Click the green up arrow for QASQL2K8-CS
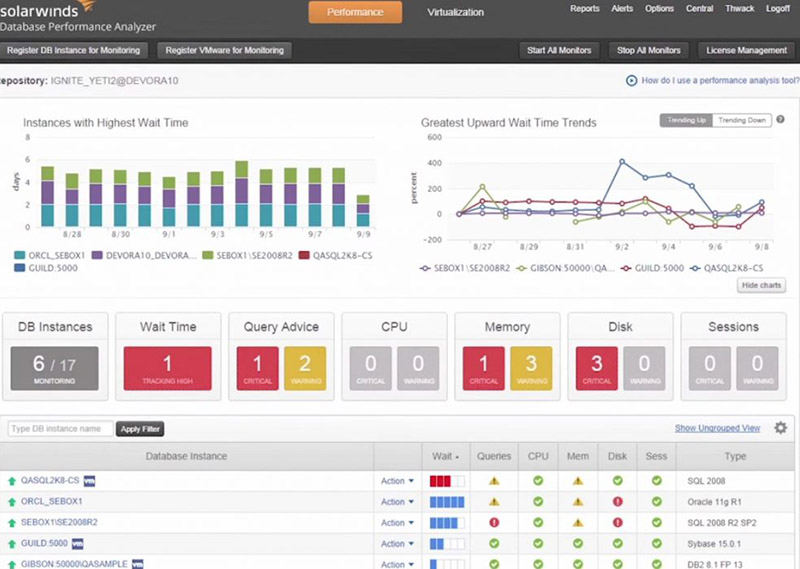 pyautogui.click(x=12, y=481)
